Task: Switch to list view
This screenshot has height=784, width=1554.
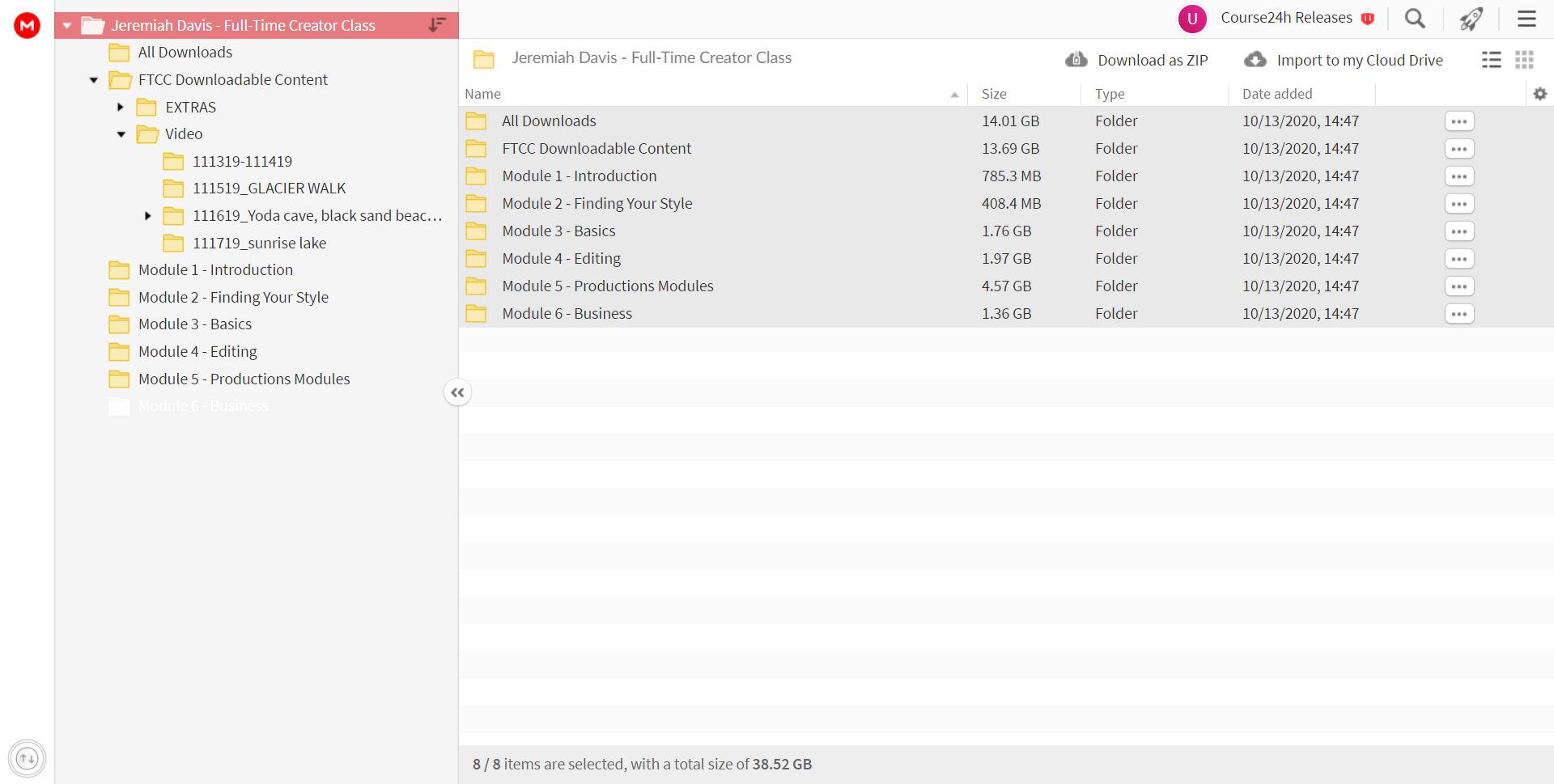Action: [1492, 60]
